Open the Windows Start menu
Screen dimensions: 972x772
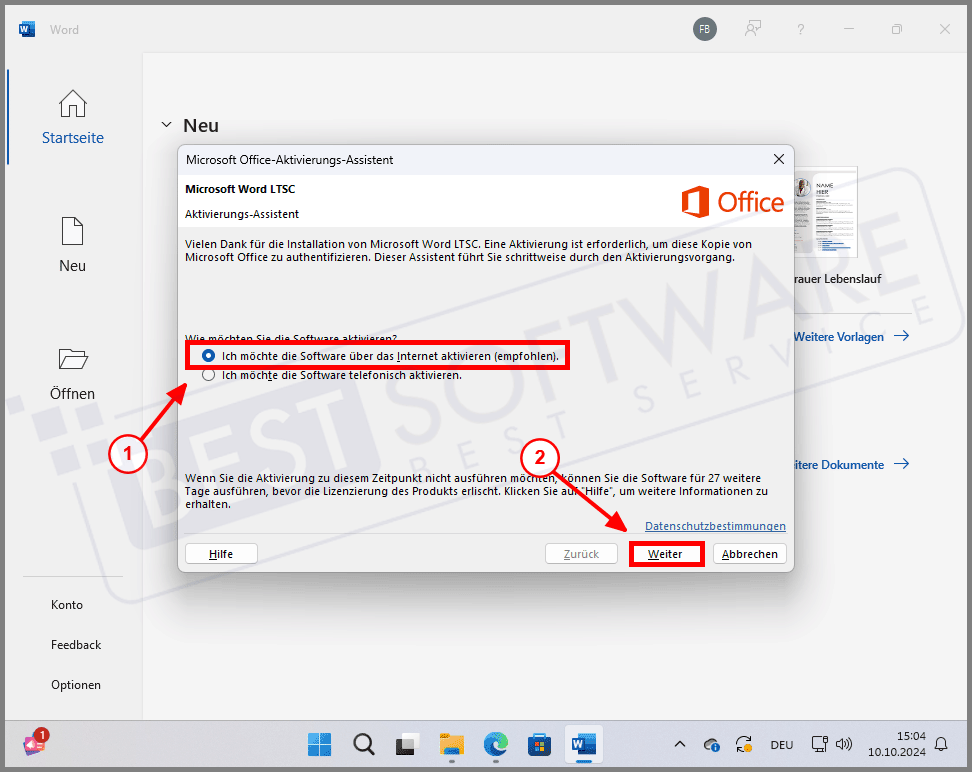point(319,744)
